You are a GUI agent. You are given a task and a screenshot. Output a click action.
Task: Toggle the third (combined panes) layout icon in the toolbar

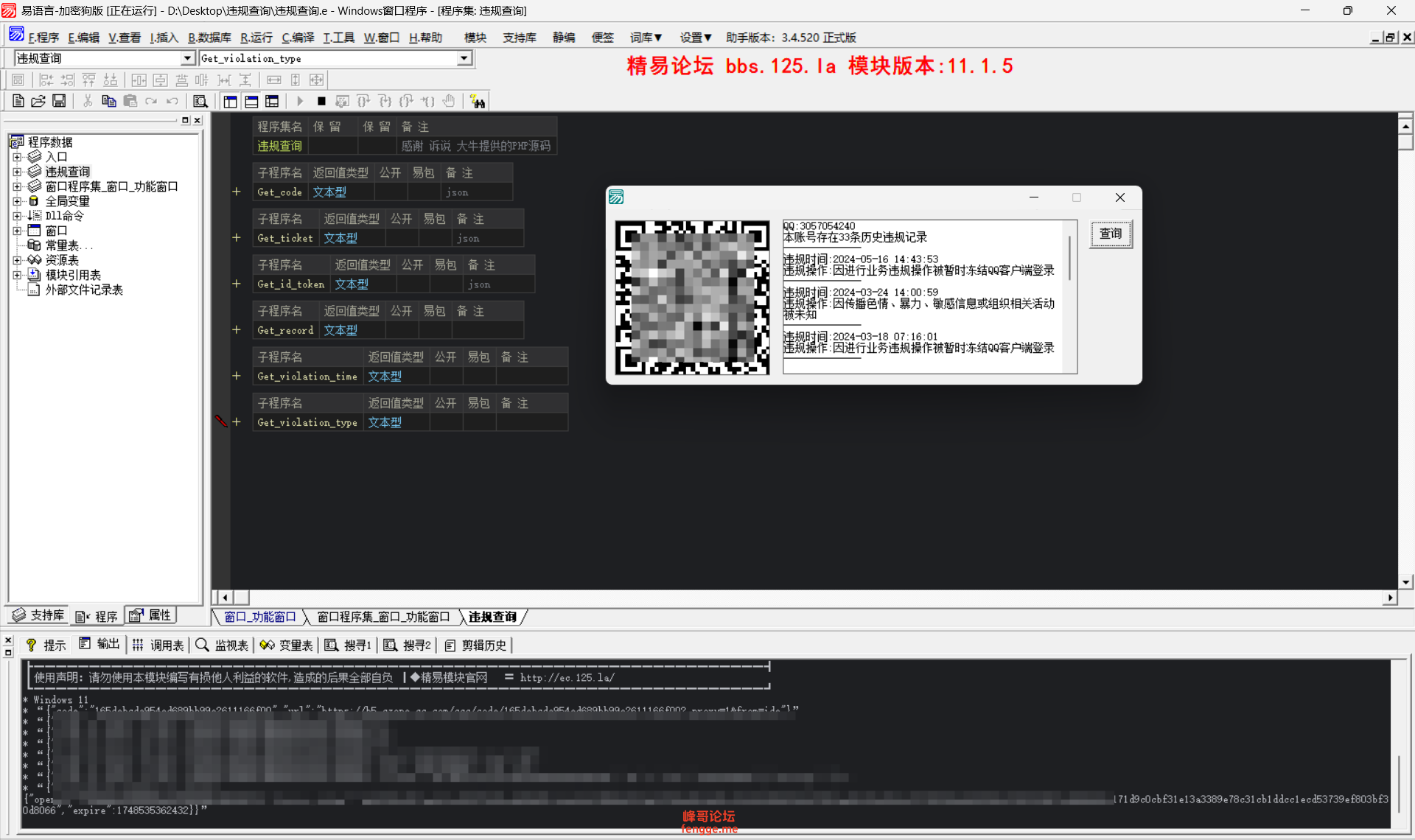click(272, 102)
